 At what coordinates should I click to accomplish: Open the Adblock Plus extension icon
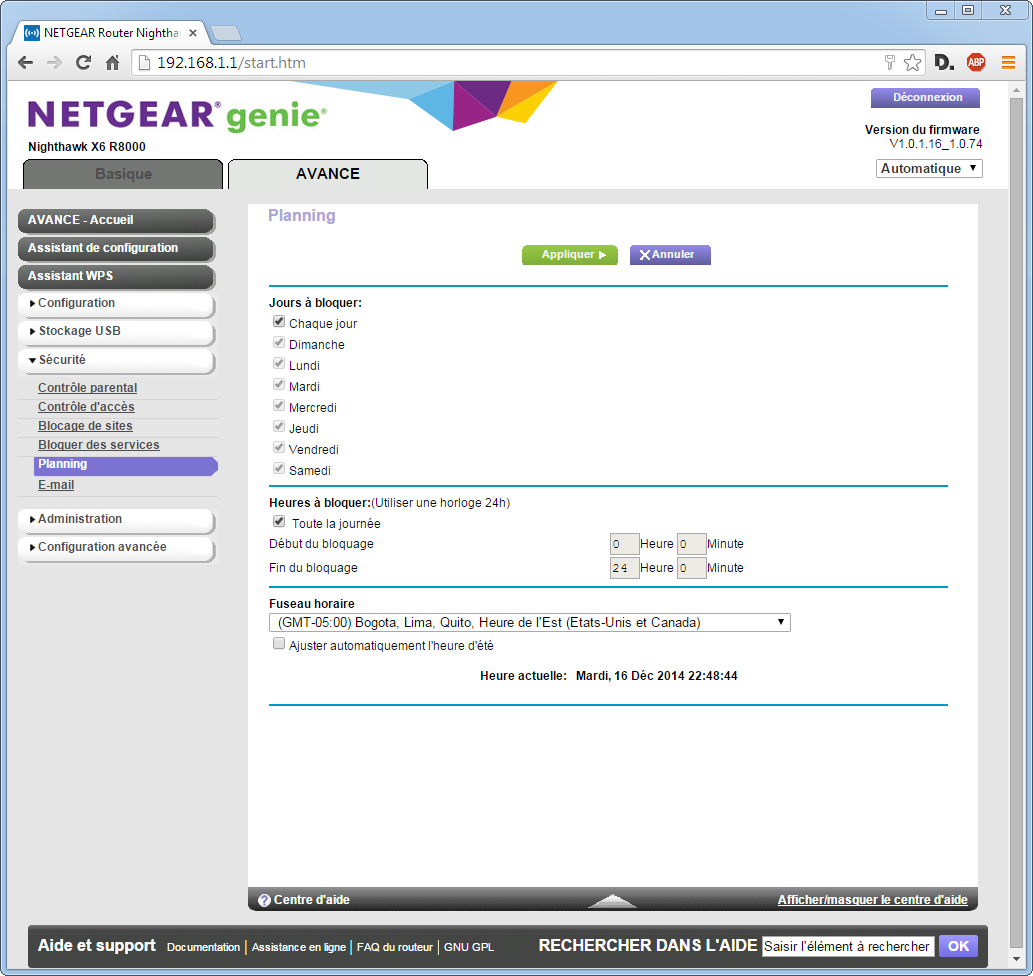tap(975, 63)
